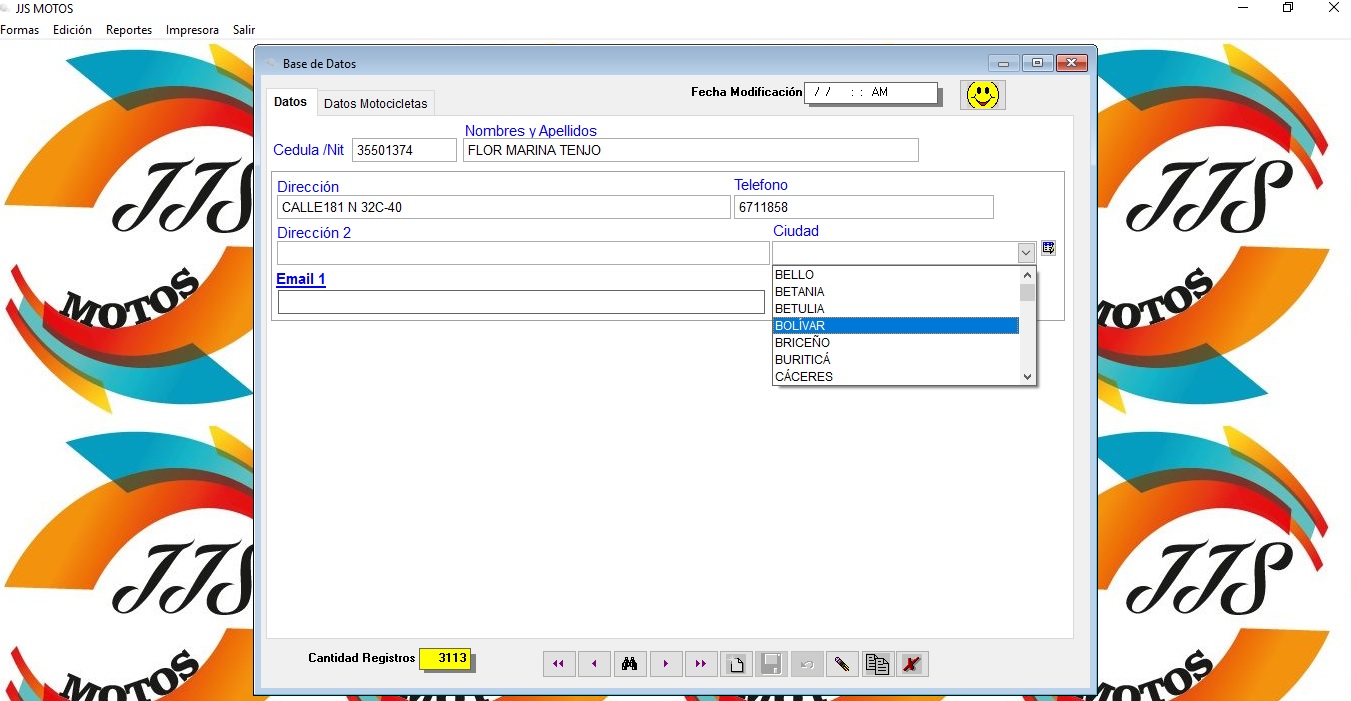Image resolution: width=1351 pixels, height=701 pixels.
Task: Select BETULIA in the city list
Action: point(896,309)
